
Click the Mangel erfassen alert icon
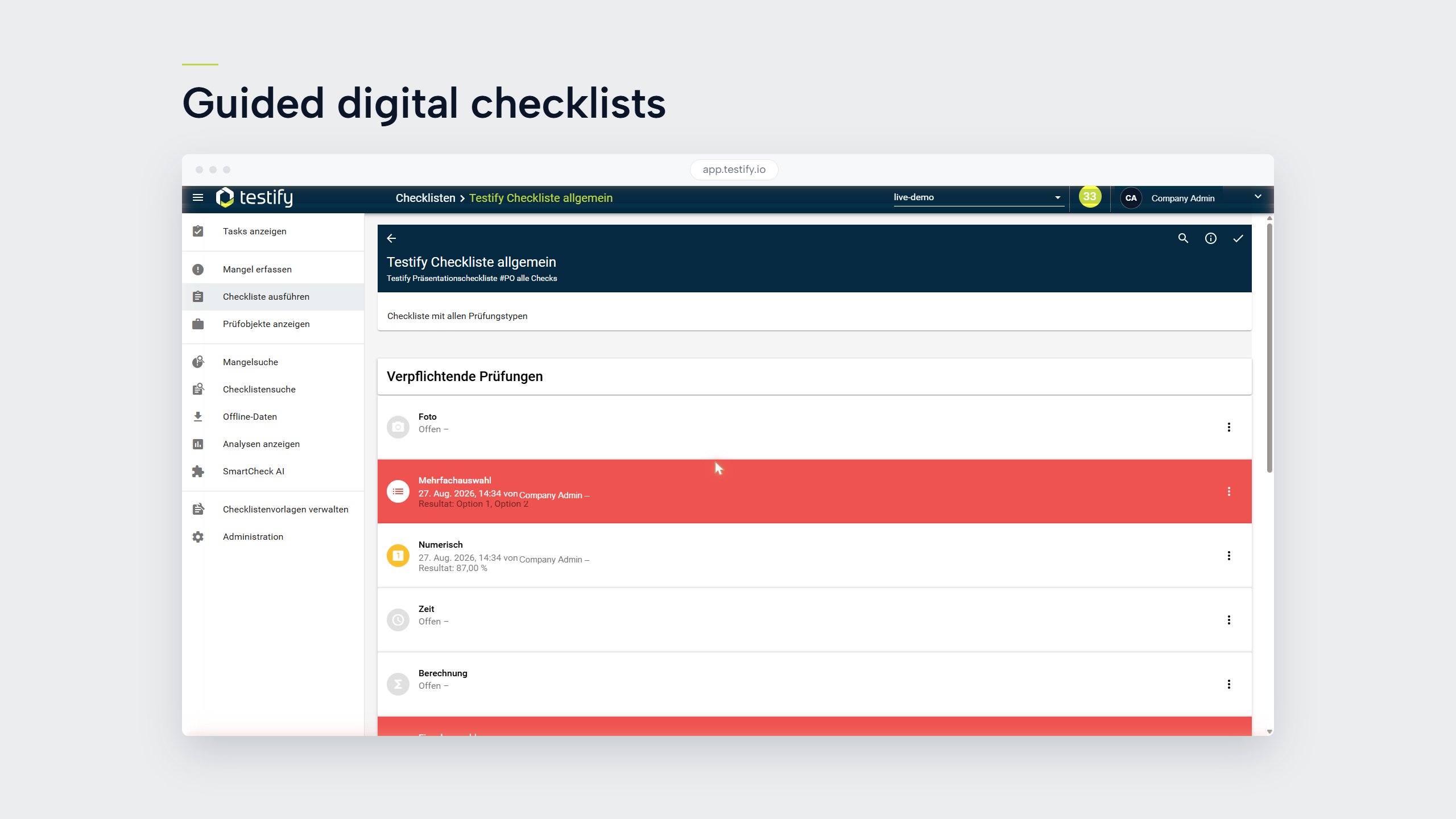point(198,269)
